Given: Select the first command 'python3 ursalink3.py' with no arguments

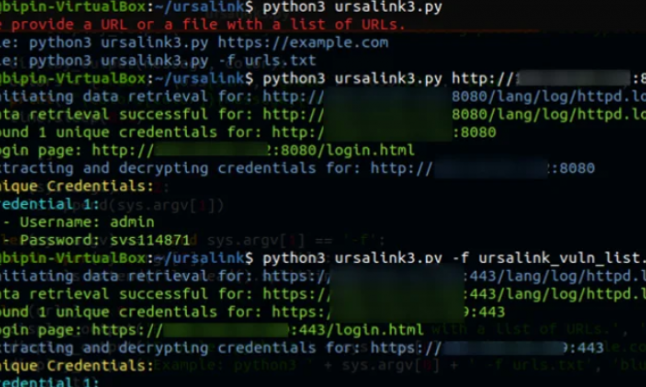Looking at the screenshot, I should point(352,7).
